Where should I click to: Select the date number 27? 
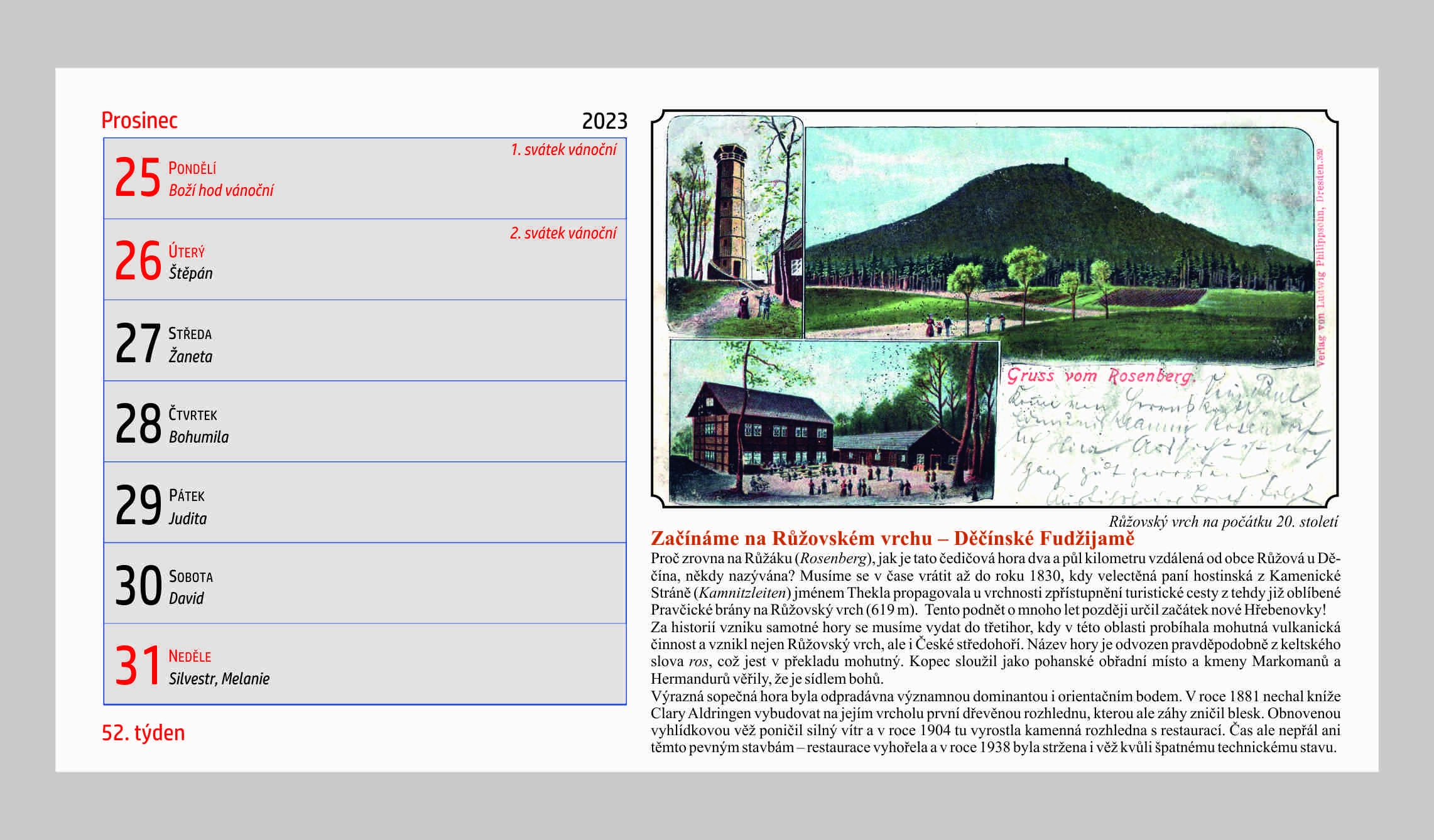(138, 343)
